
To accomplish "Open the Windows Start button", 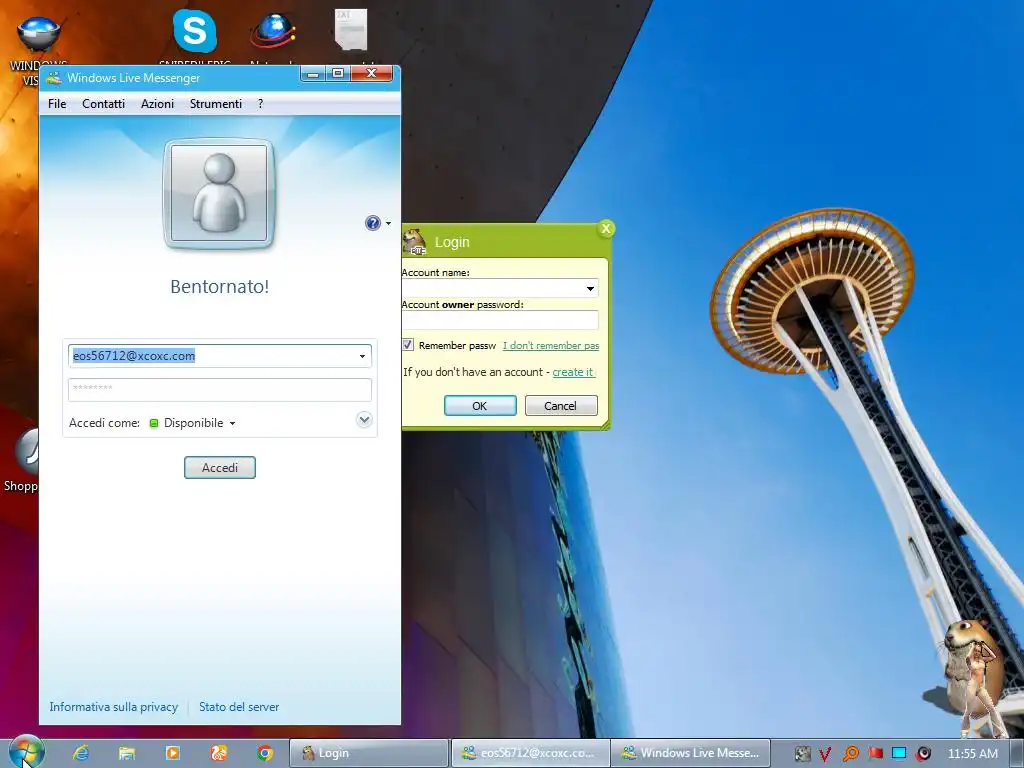I will click(26, 752).
